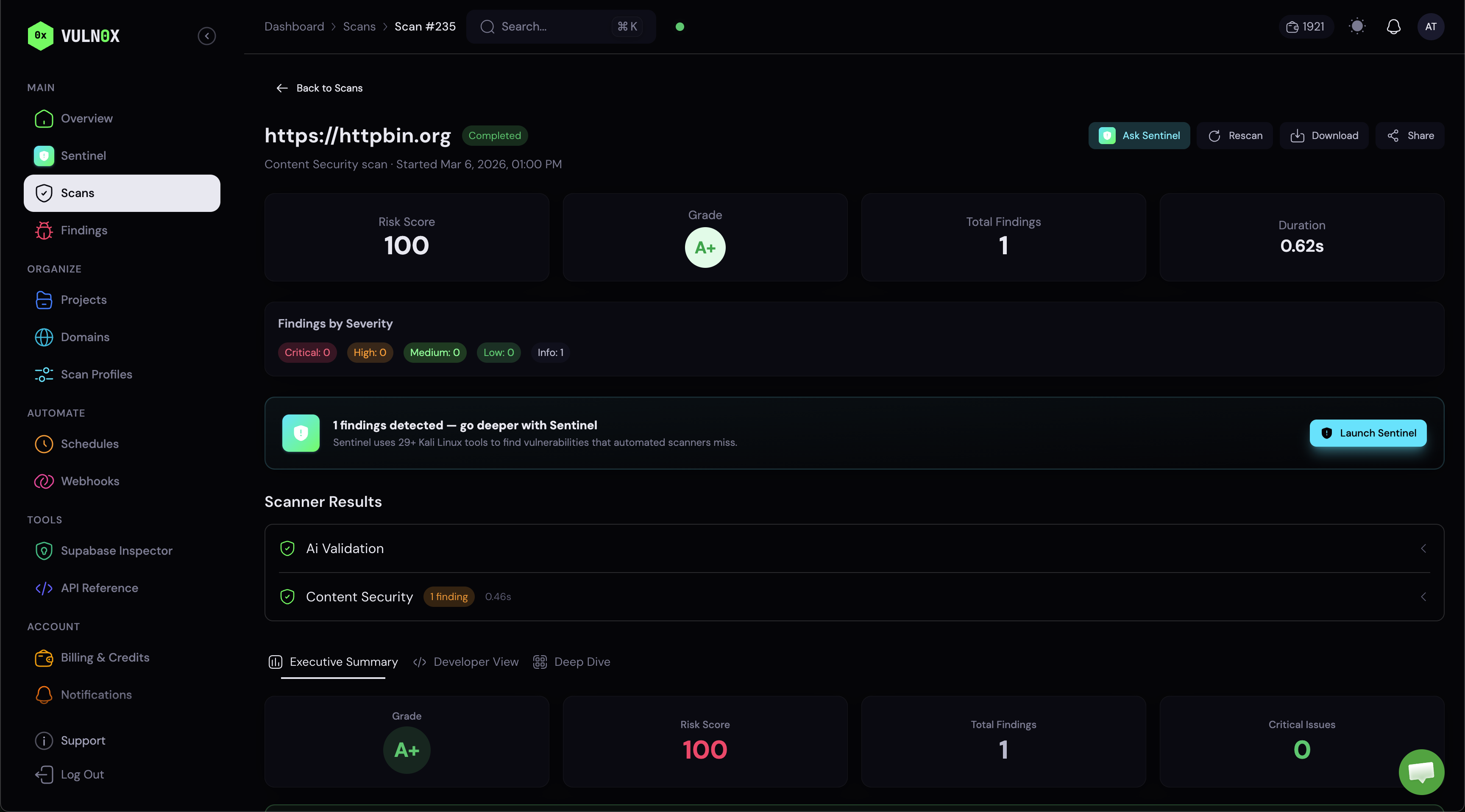Open the Supabase Inspector tool
Screen dimensions: 1465x812
(117, 550)
